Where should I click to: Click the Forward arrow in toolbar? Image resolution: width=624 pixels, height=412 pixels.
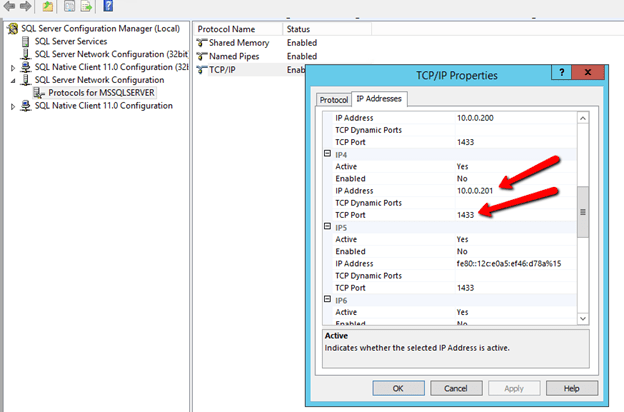(23, 6)
